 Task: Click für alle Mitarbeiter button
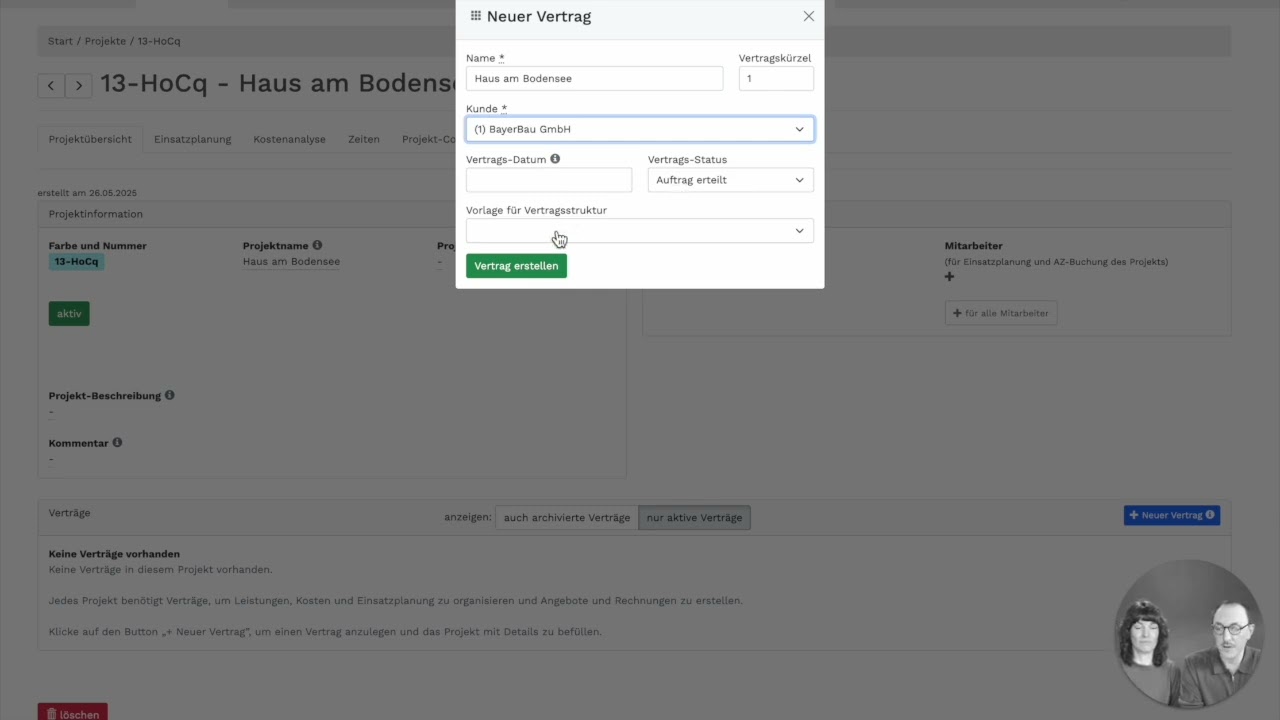click(x=1001, y=313)
